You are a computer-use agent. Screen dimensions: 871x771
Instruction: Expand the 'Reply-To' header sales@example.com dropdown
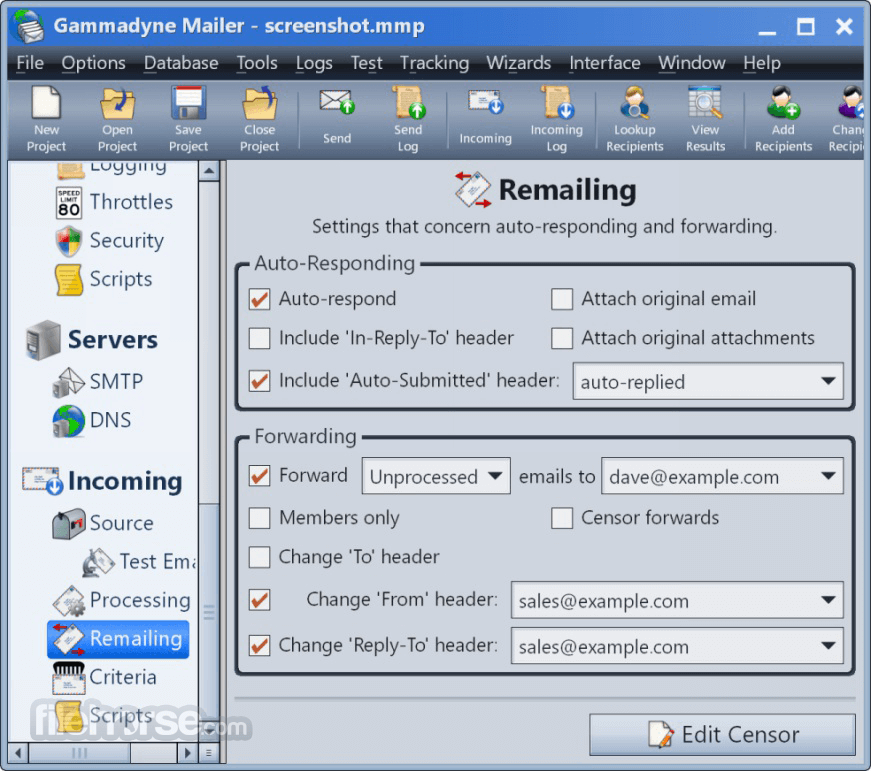click(x=677, y=646)
